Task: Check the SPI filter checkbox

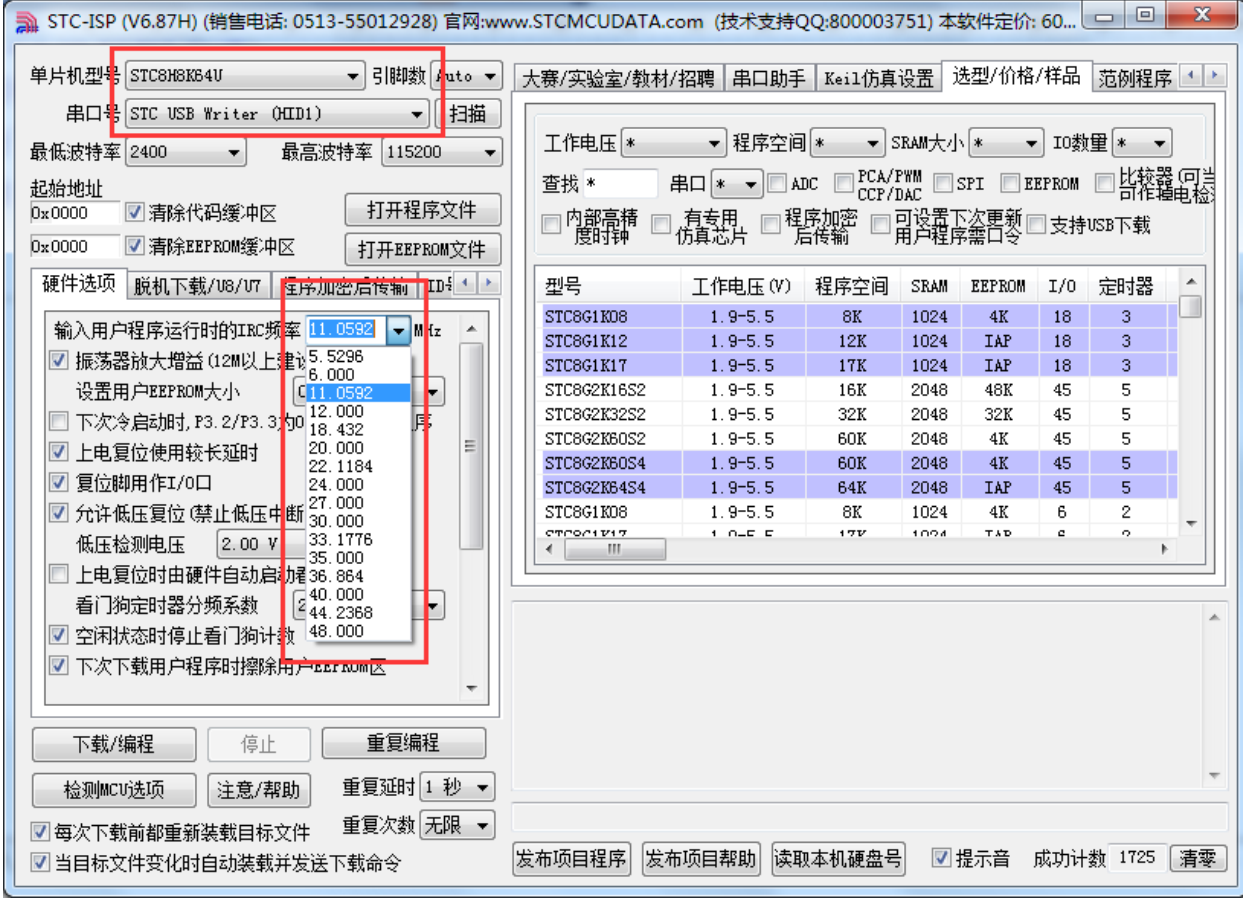Action: 943,184
